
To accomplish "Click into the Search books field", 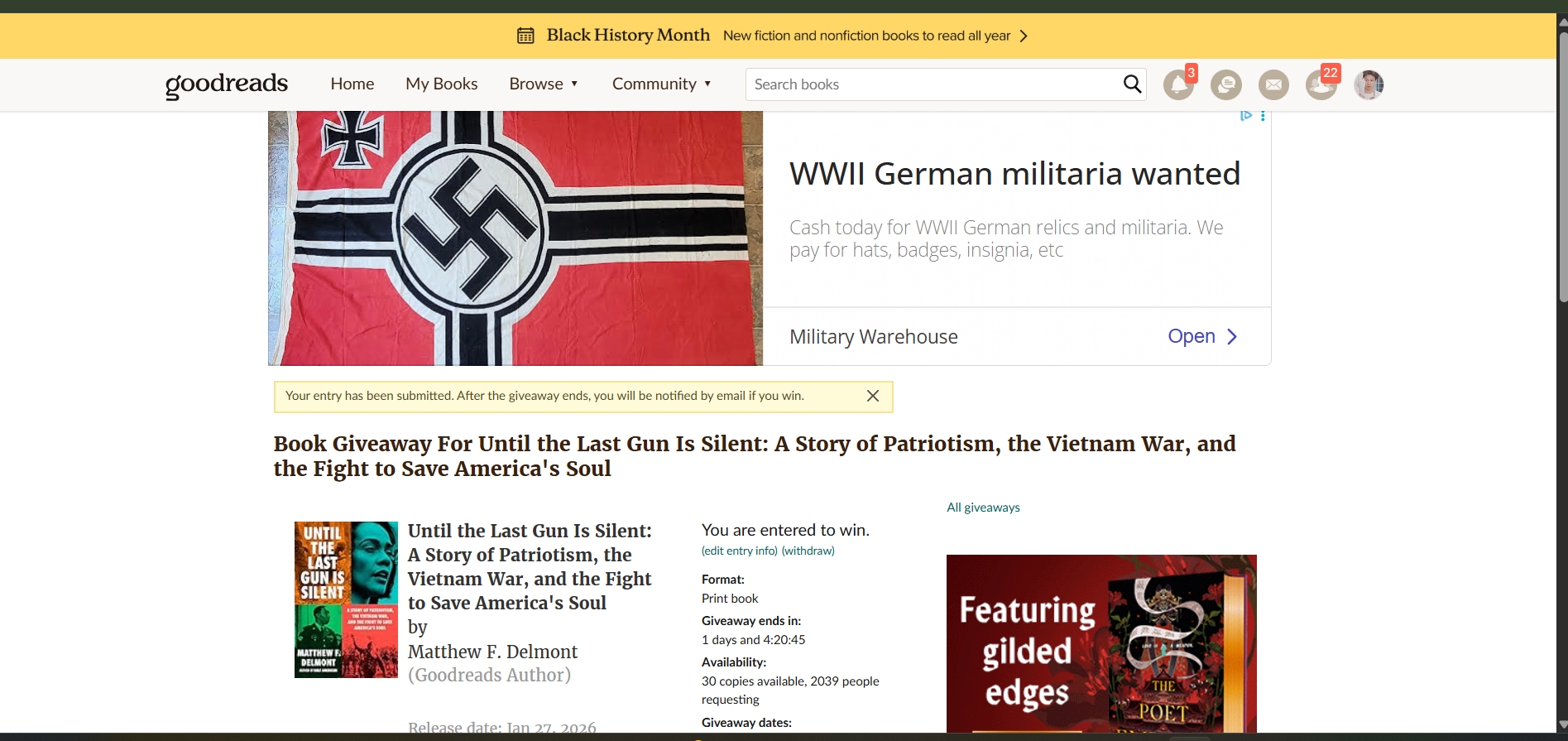I will click(931, 84).
